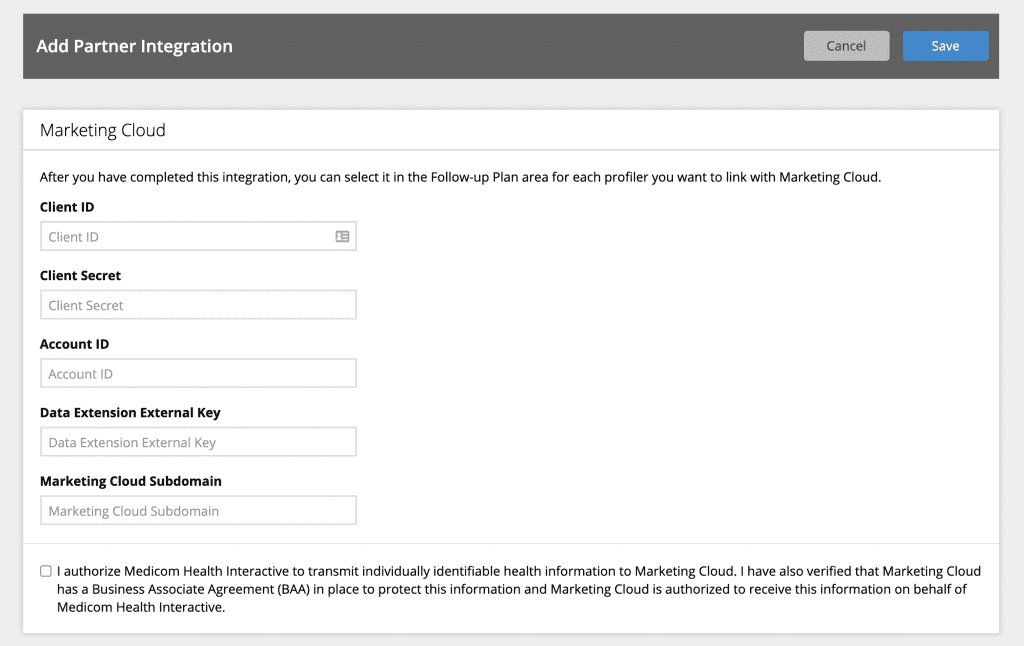Click the Cancel button
The image size is (1024, 646).
pos(846,46)
